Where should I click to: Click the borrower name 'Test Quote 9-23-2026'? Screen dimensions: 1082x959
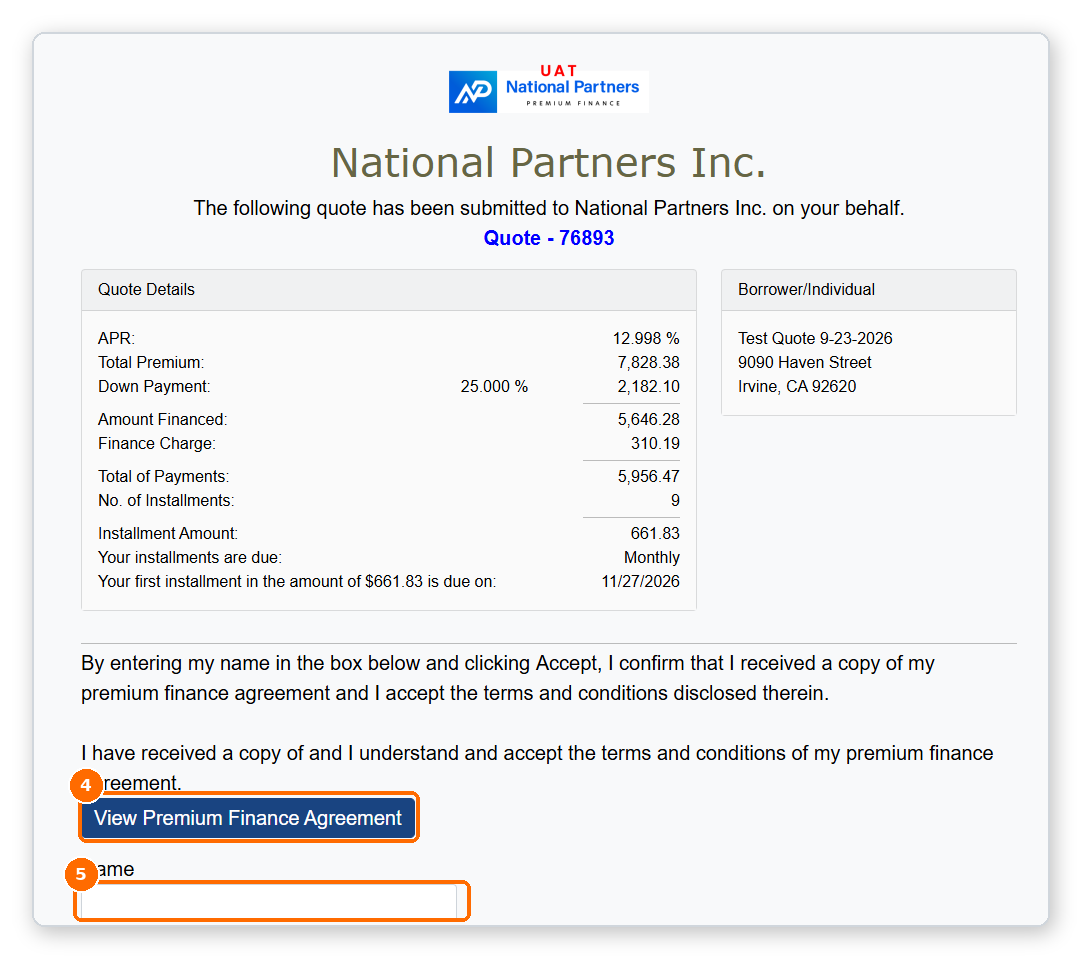click(815, 339)
